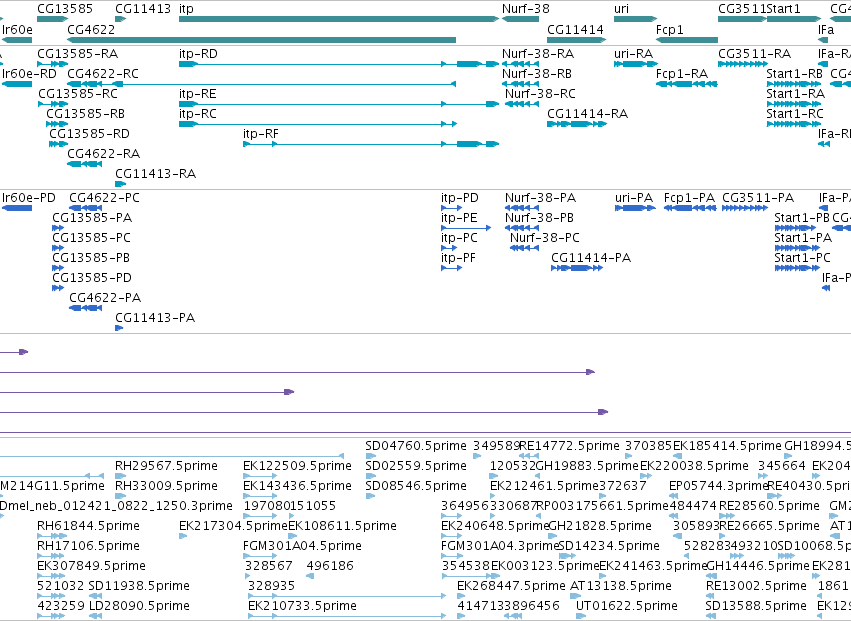
Task: Click the CG4622-RC transcript label
Action: coord(103,74)
